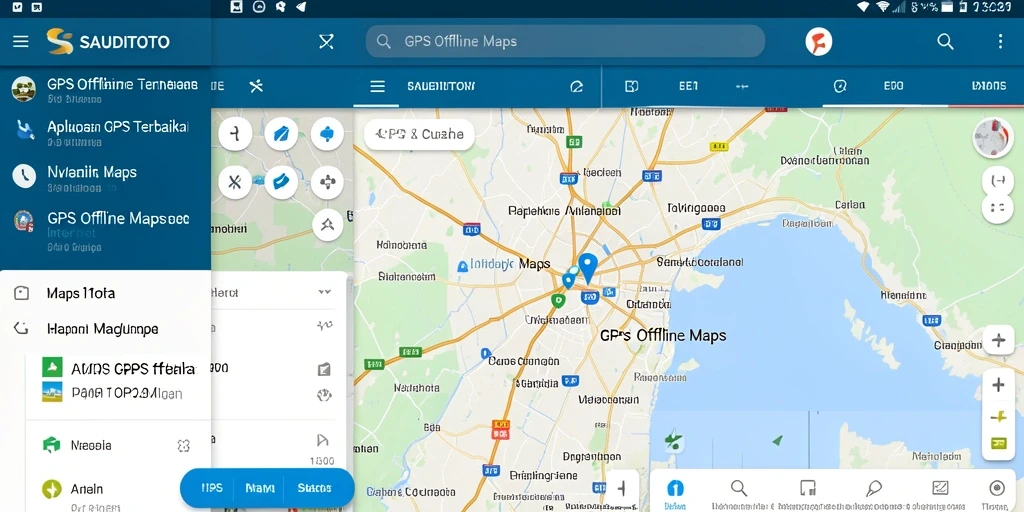1024x512 pixels.
Task: Click the refresh-style icon after SAUDITOTOI tab
Action: (576, 86)
